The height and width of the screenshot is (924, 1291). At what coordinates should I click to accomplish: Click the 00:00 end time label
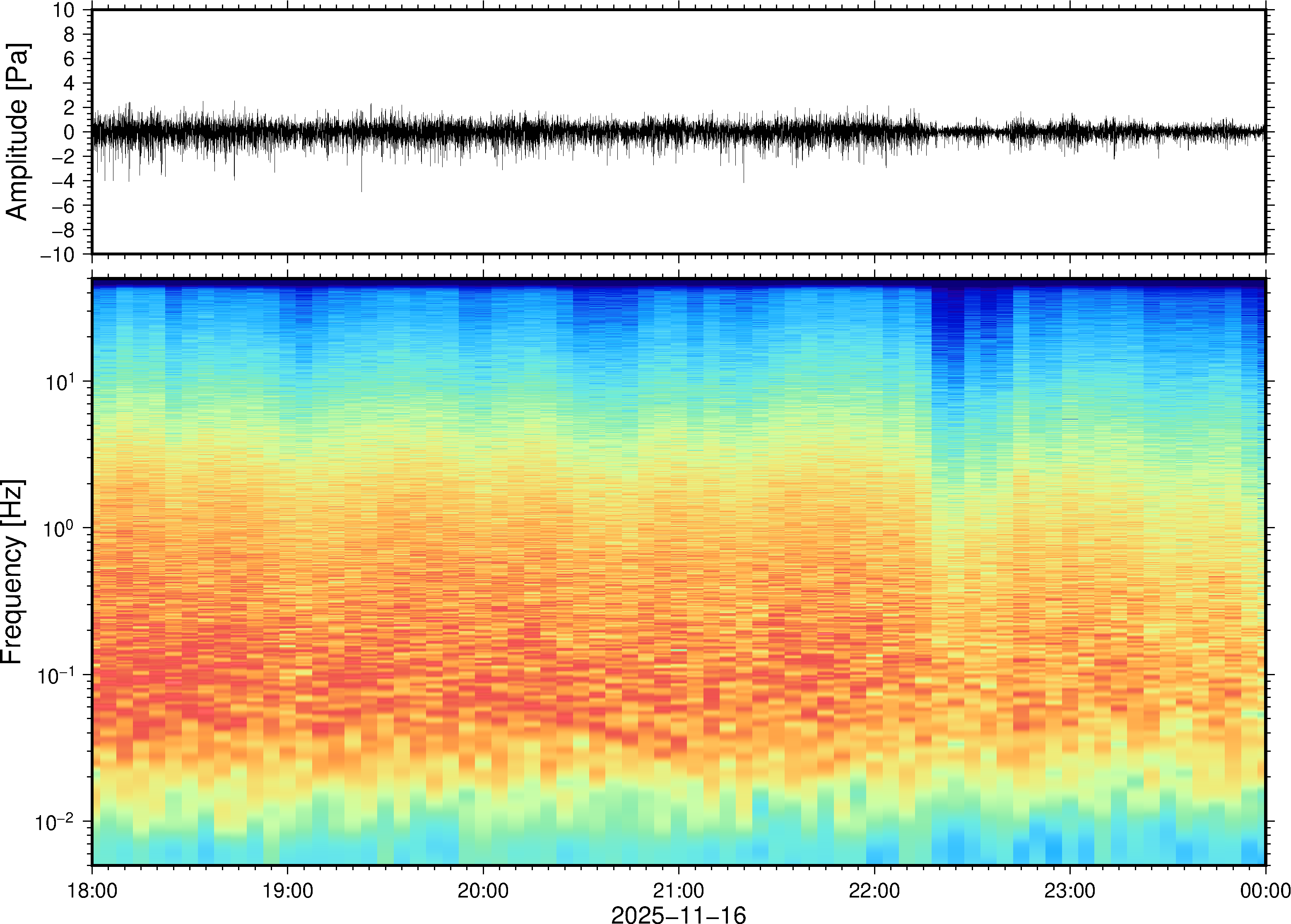(1265, 890)
